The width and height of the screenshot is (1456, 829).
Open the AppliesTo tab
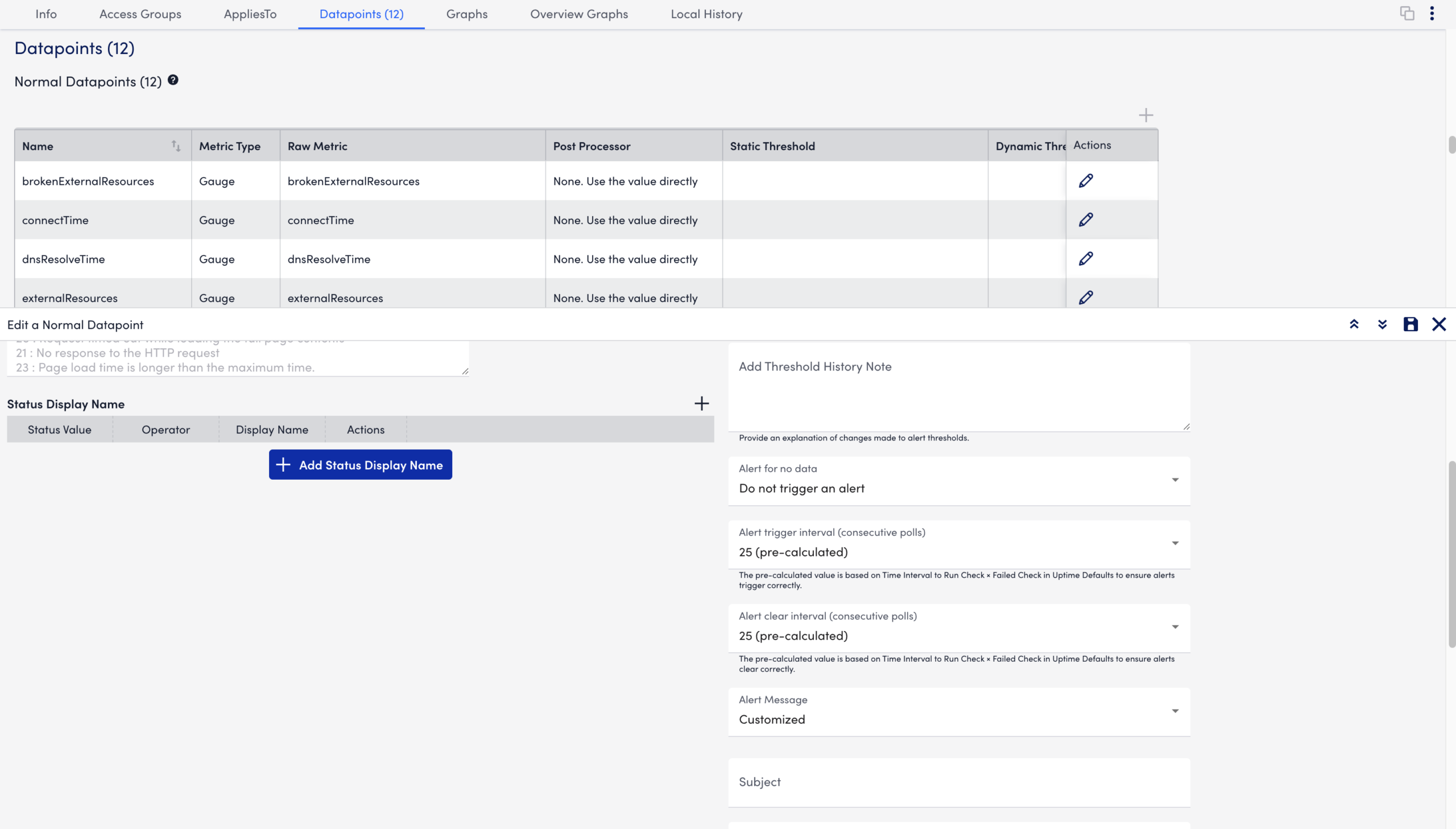(x=250, y=14)
